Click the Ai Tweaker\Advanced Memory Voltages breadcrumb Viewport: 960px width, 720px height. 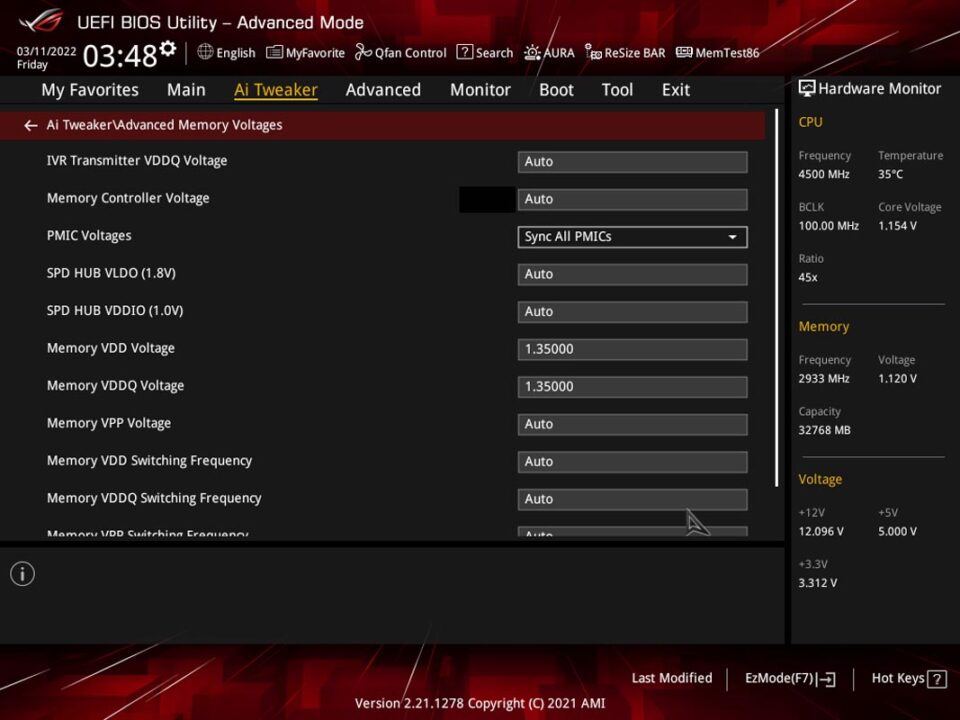165,125
